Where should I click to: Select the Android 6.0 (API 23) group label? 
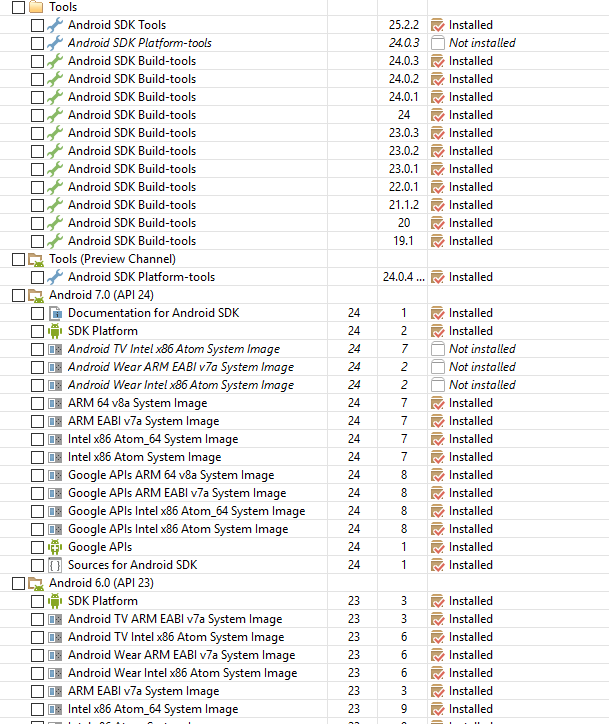(102, 583)
